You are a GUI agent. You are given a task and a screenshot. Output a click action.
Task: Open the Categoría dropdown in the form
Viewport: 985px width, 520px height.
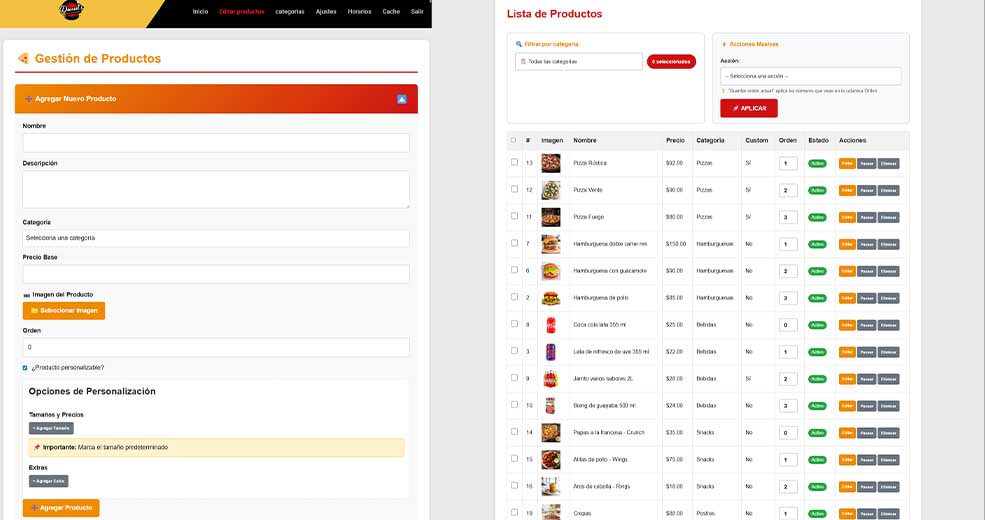[216, 238]
